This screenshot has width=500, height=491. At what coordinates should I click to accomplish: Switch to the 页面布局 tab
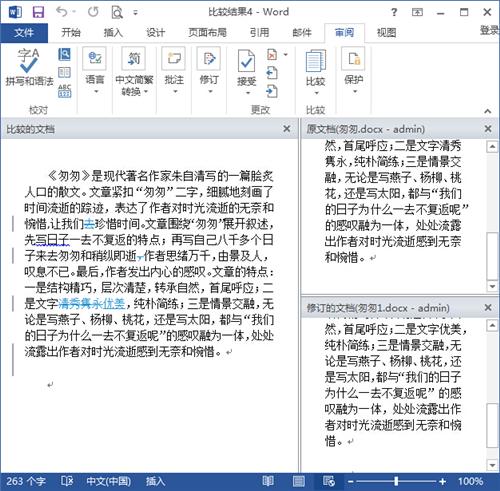(x=207, y=32)
